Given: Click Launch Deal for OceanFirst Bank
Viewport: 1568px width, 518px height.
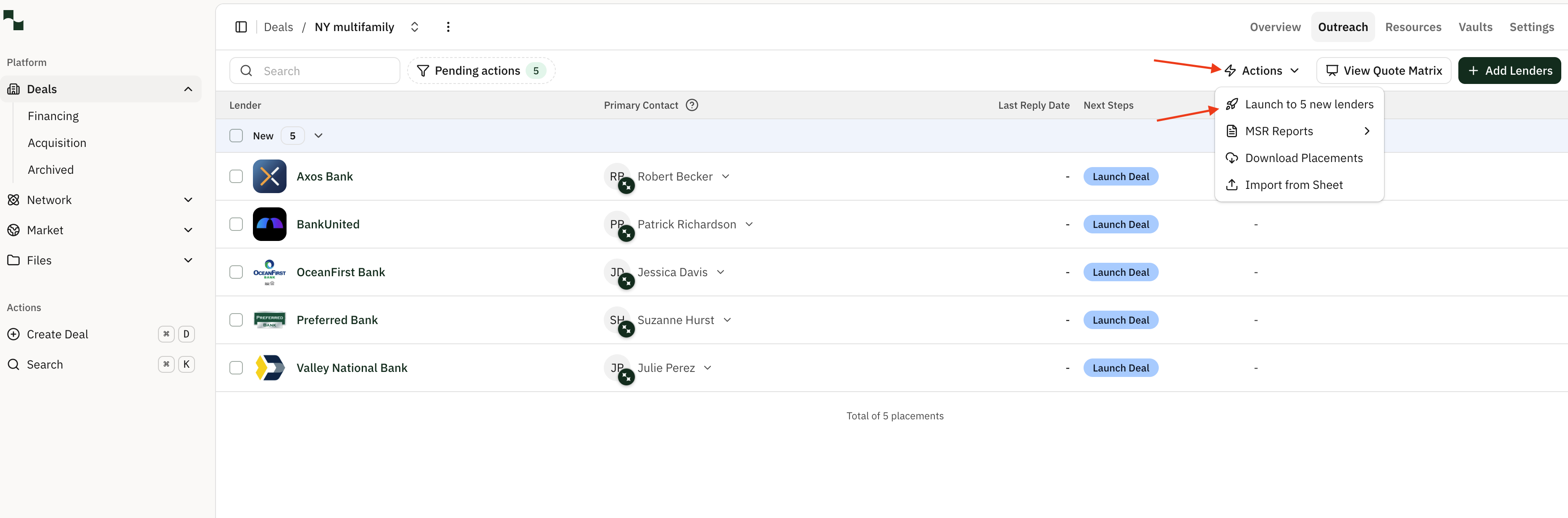Looking at the screenshot, I should pyautogui.click(x=1121, y=272).
